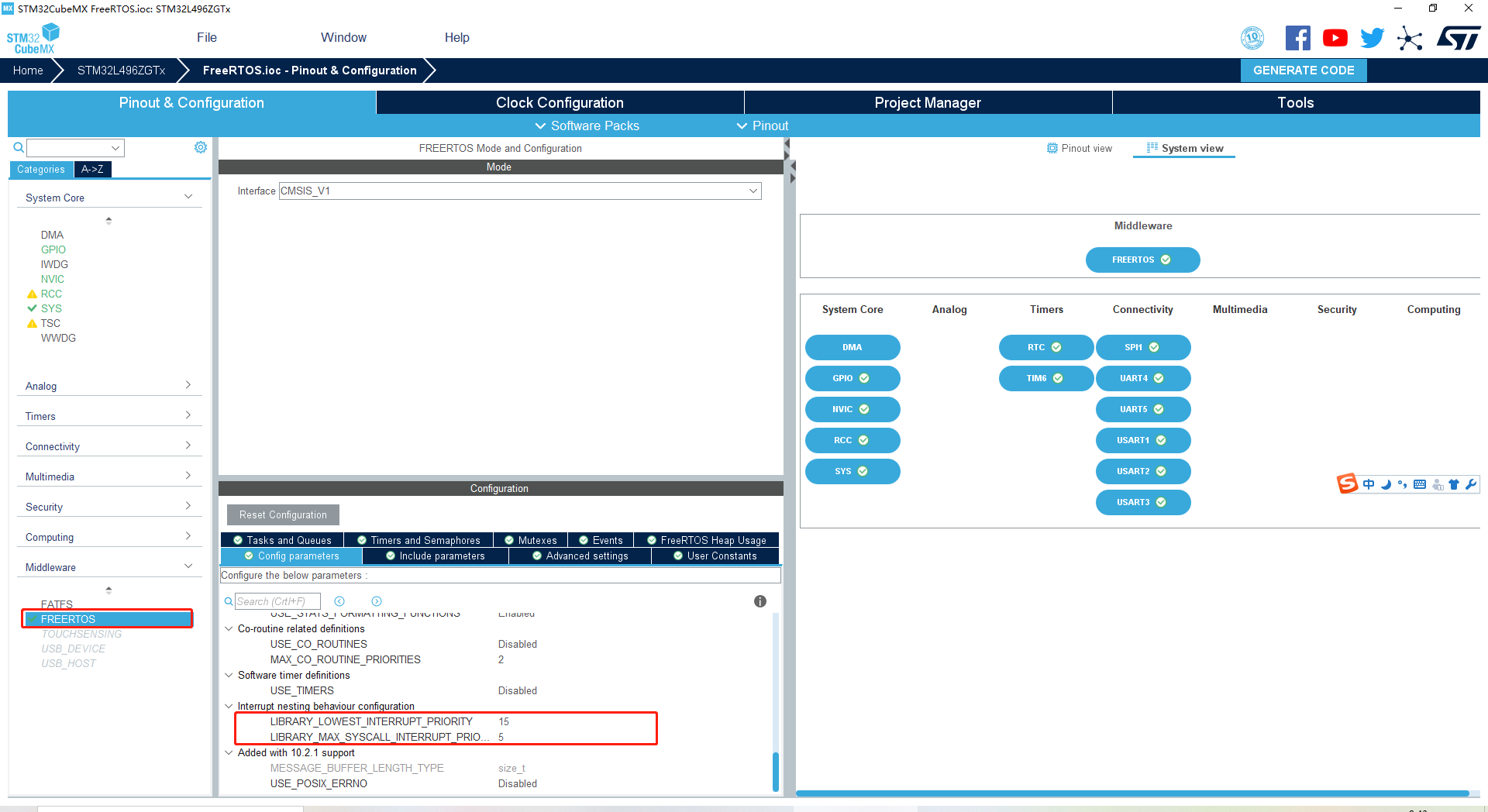
Task: Select FREERTOS in Middleware list
Action: tap(107, 619)
